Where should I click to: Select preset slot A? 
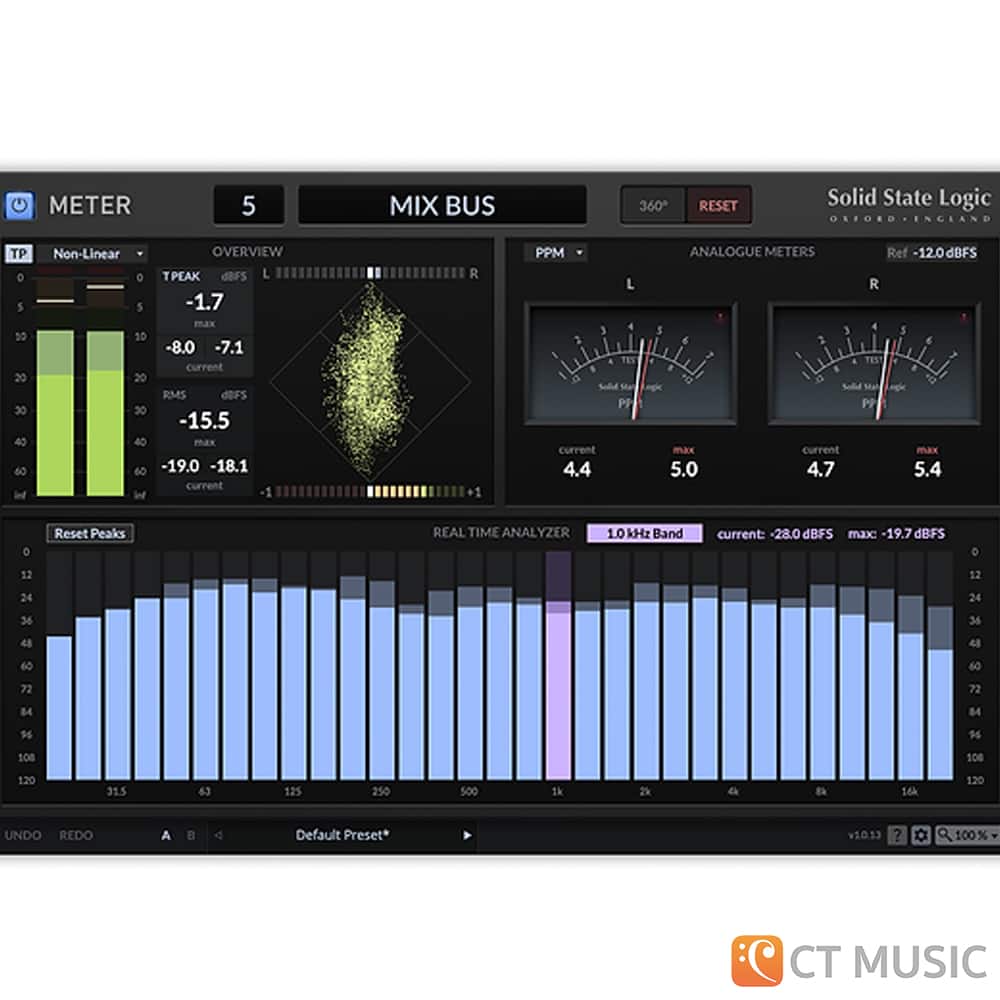[x=166, y=835]
